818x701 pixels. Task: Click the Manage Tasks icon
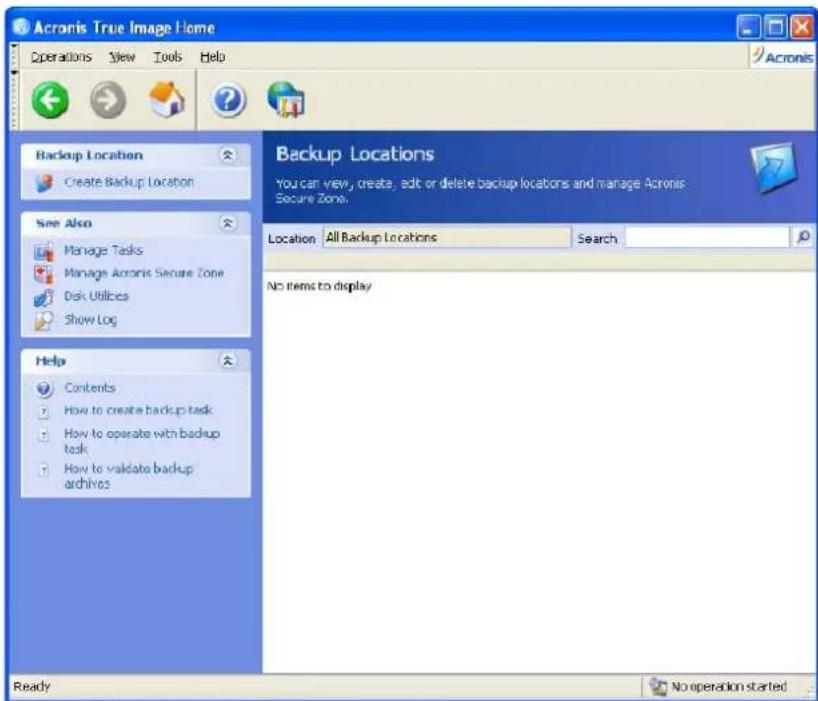coord(44,251)
